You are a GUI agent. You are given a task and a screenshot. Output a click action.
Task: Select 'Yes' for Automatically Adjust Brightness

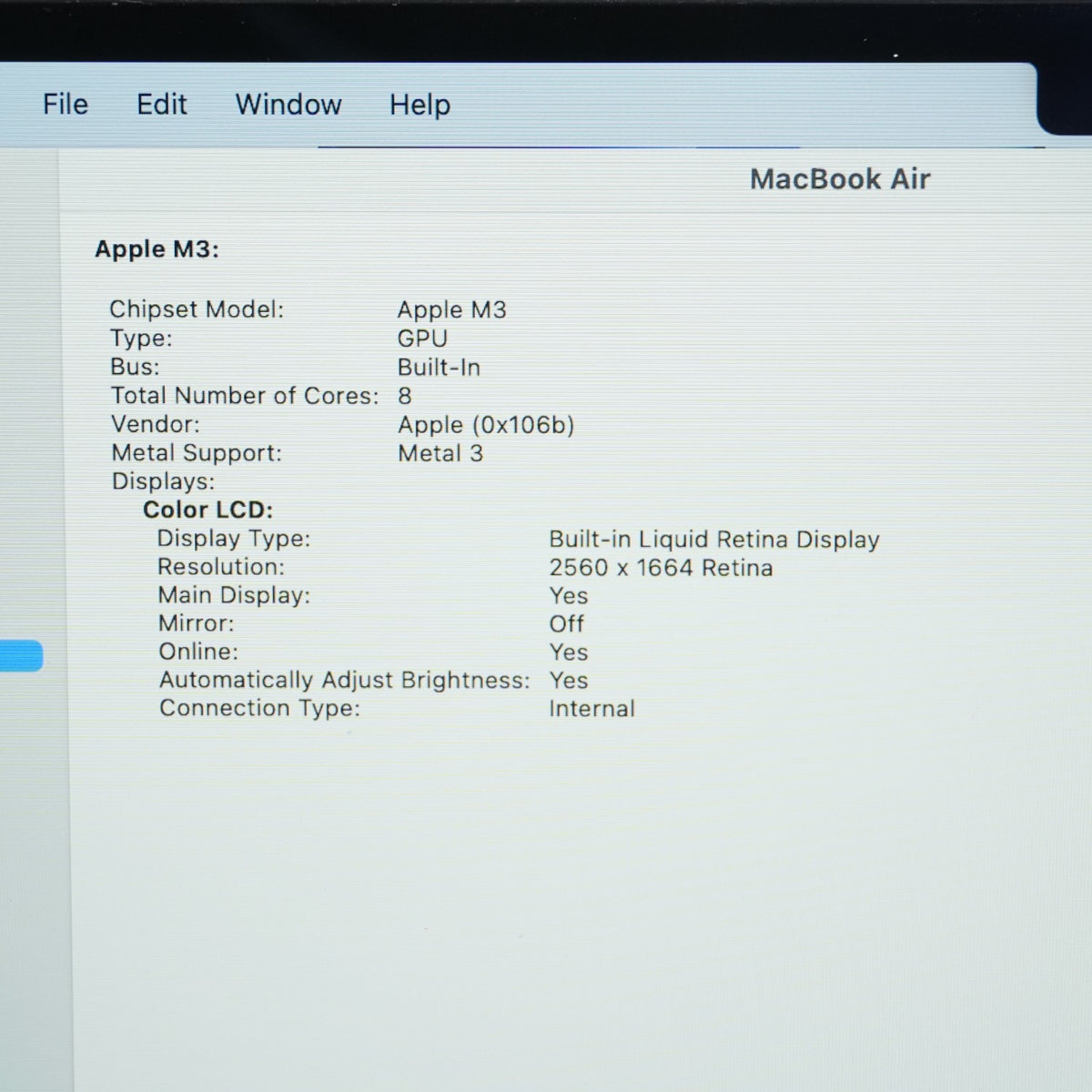569,681
